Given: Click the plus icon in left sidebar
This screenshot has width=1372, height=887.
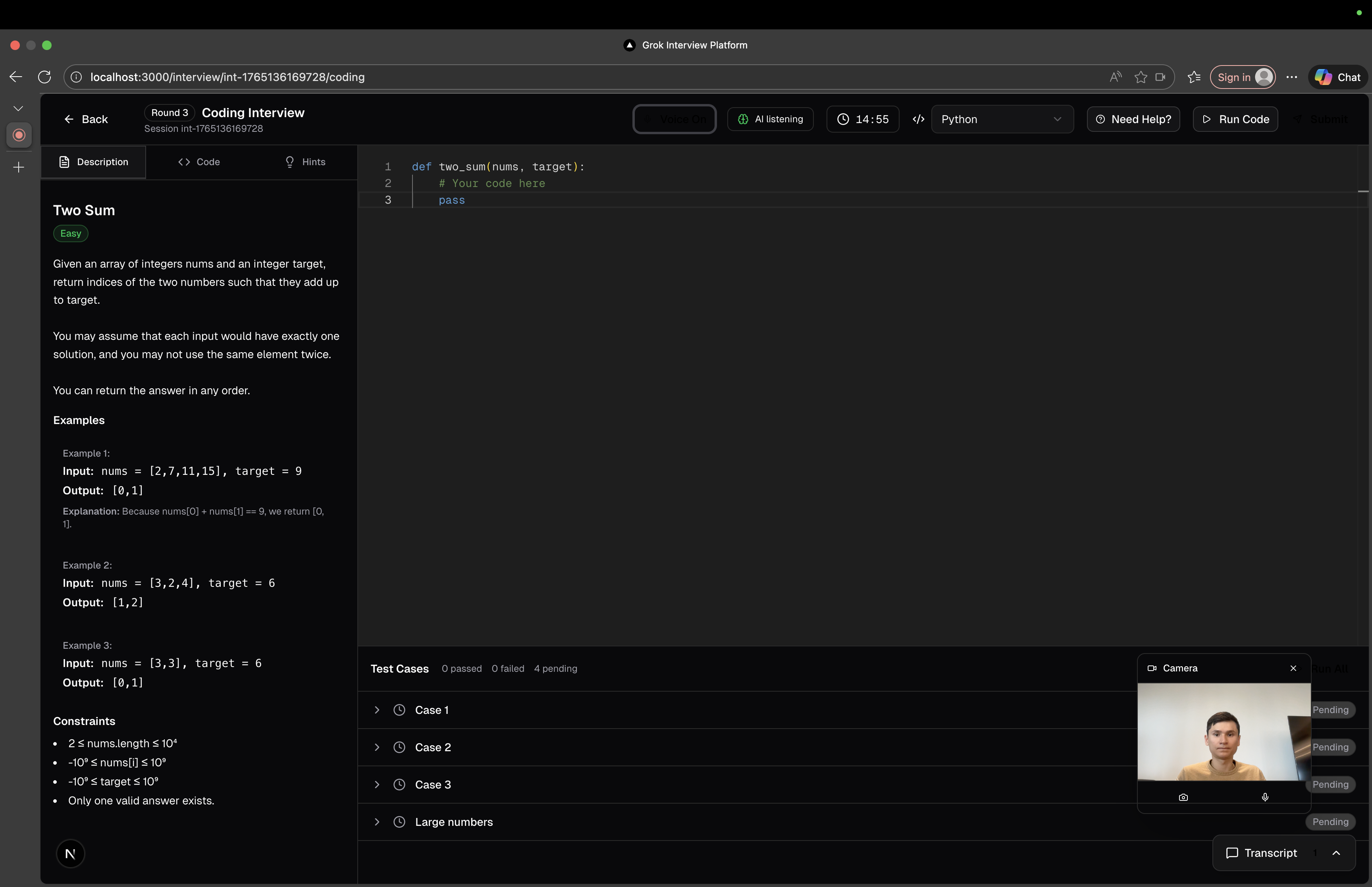Looking at the screenshot, I should pyautogui.click(x=19, y=168).
